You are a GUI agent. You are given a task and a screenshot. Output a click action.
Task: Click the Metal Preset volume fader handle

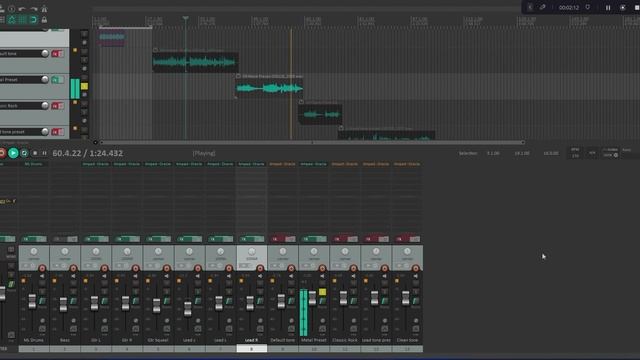click(312, 298)
